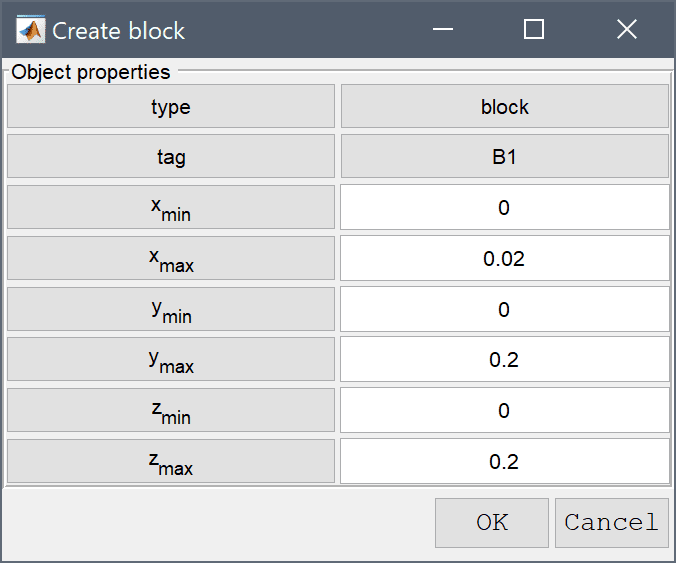Edit the xmax field showing 0.02
Screen dimensions: 676x563
click(x=504, y=258)
